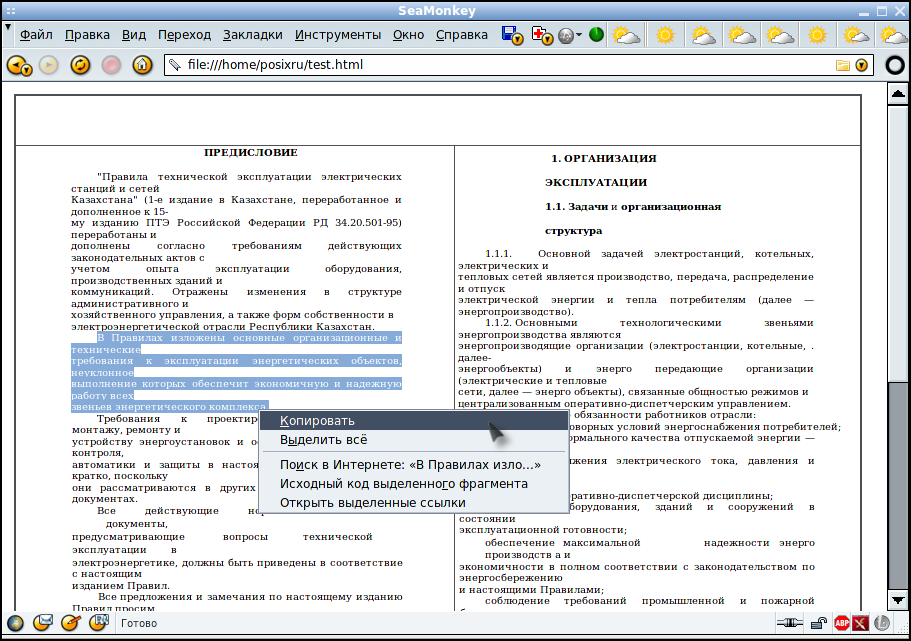Viewport: 911px width, 641px height.
Task: Click the green circle toolbar icon
Action: [x=596, y=35]
